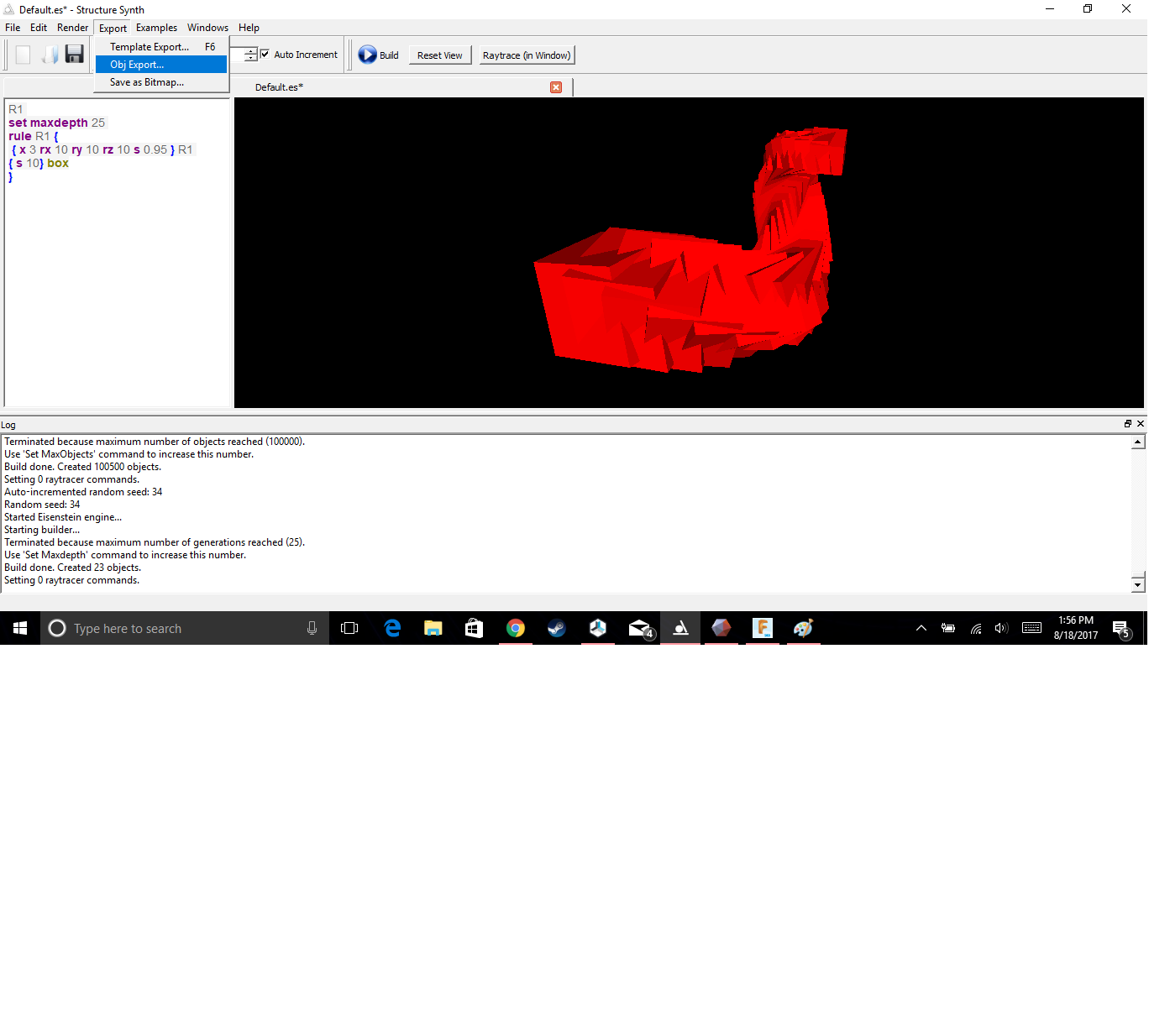This screenshot has width=1149, height=1036.
Task: Open the red polyhedron app on taskbar
Action: tap(721, 628)
